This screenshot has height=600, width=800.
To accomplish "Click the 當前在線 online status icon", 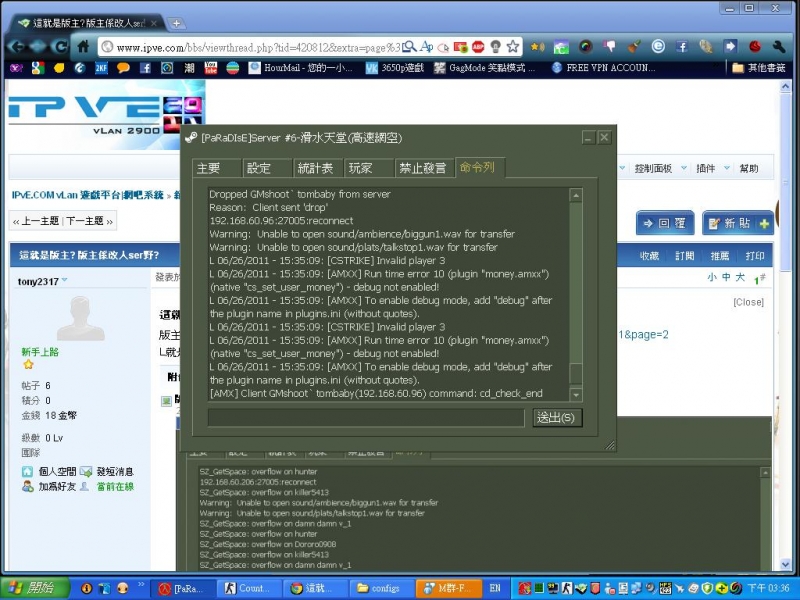I will point(85,487).
